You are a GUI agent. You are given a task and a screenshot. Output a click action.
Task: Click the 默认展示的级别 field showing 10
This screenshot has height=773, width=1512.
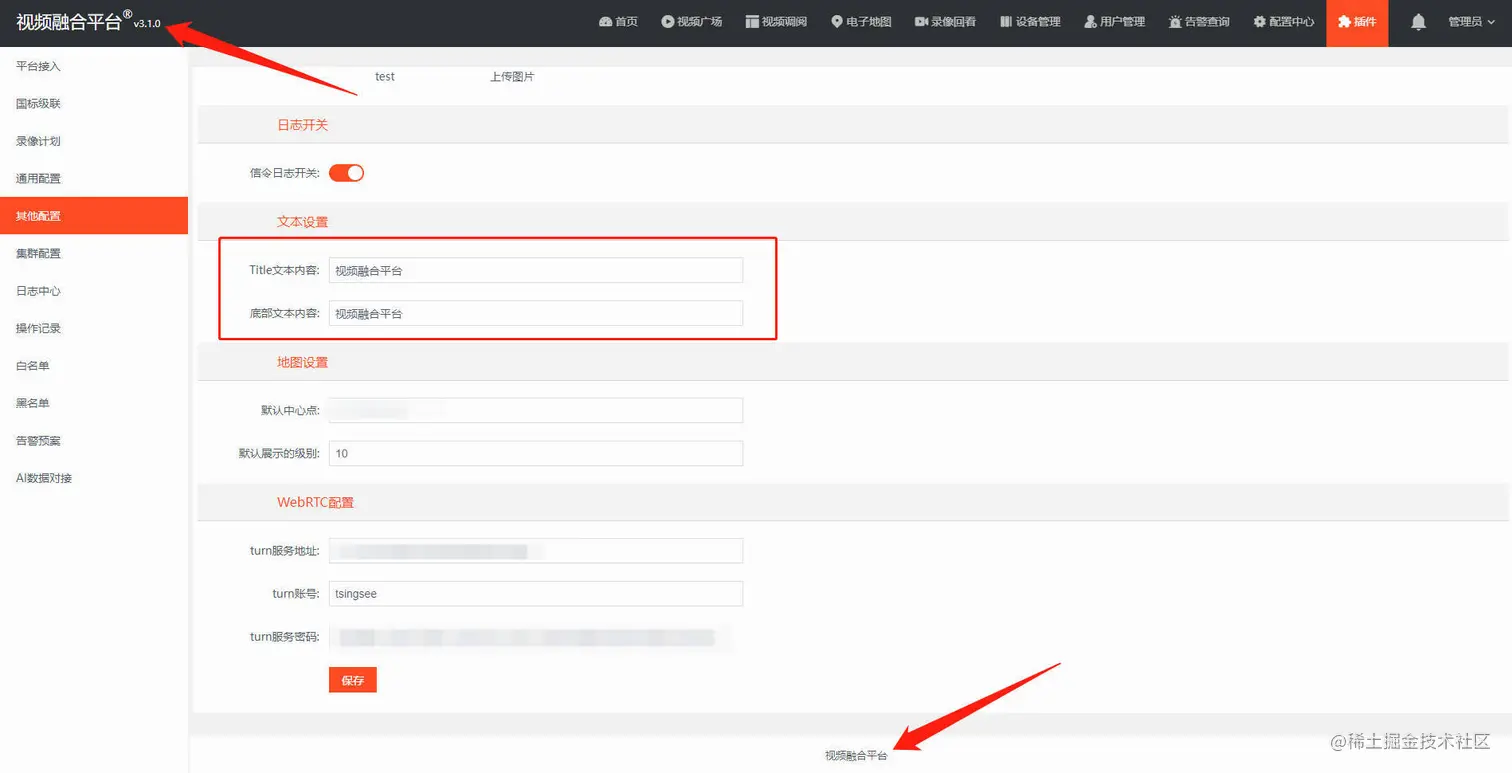pos(536,453)
